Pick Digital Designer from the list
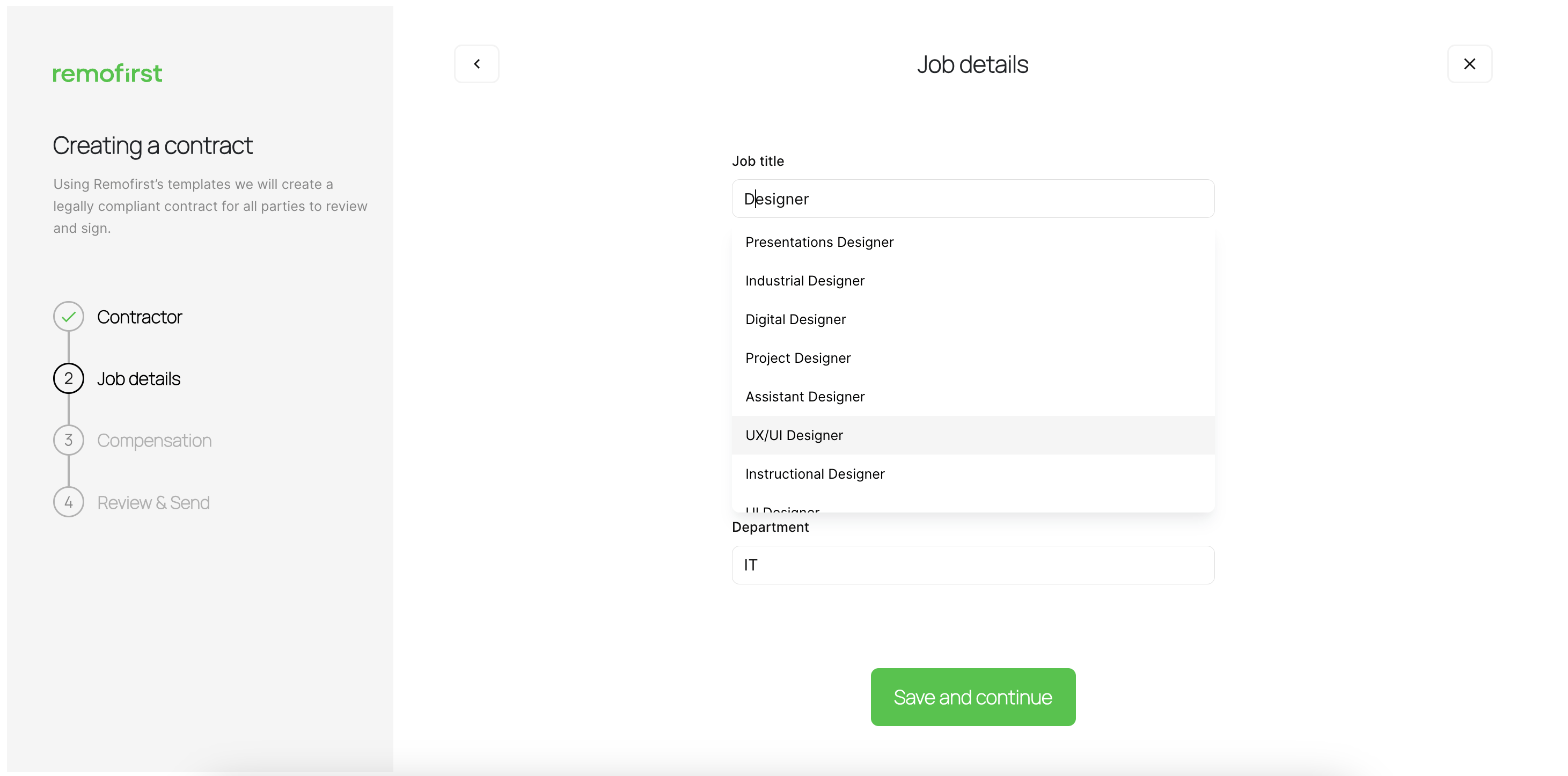 (796, 319)
